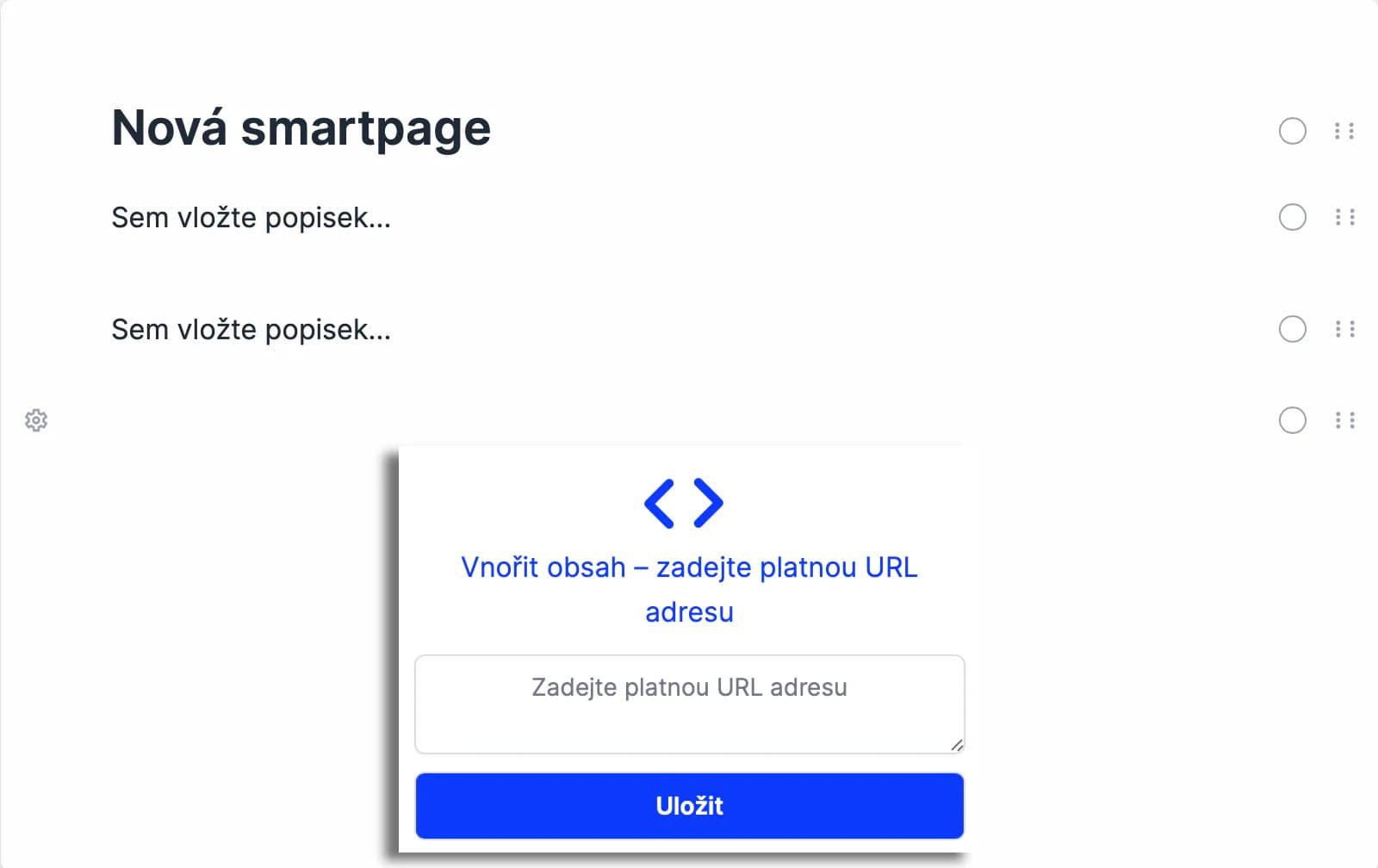Screen dimensions: 1378x868
Task: Open the block settings gear icon
Action: click(36, 420)
